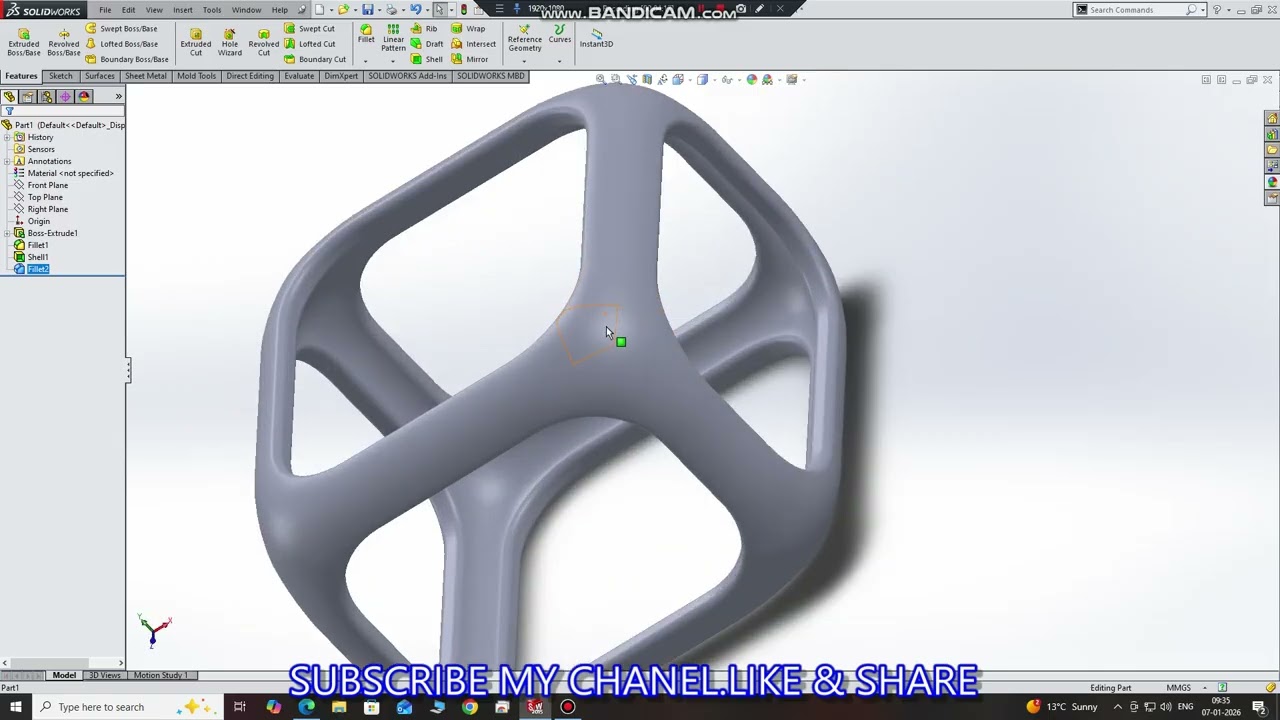The width and height of the screenshot is (1280, 720).
Task: Open the Tools menu
Action: click(212, 10)
